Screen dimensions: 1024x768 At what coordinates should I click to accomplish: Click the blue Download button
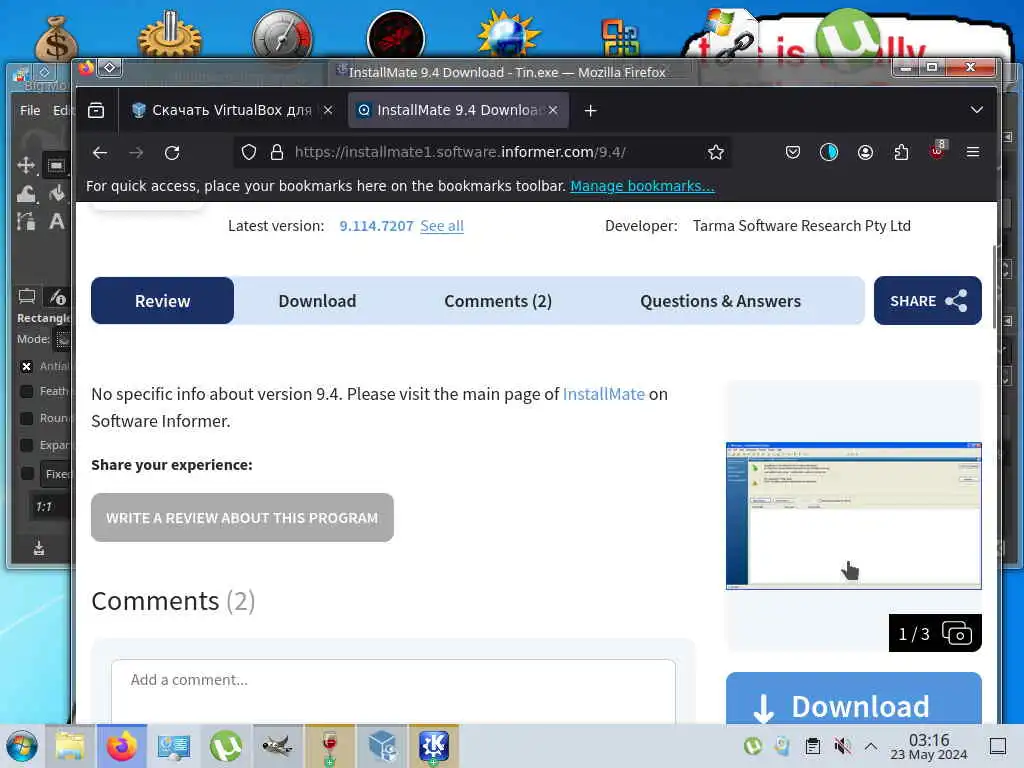coord(854,699)
